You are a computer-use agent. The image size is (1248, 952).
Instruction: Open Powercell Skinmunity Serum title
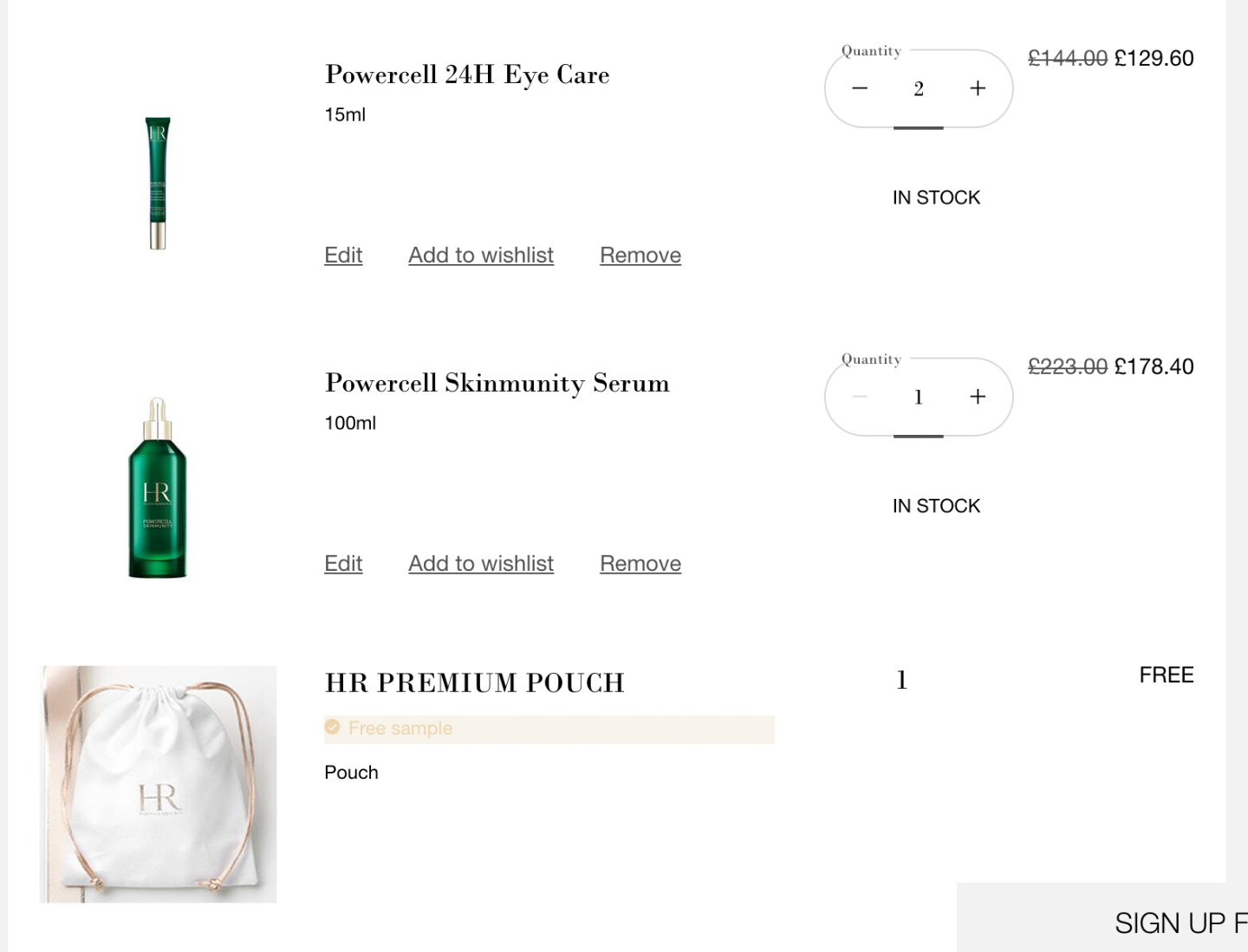pyautogui.click(x=497, y=383)
